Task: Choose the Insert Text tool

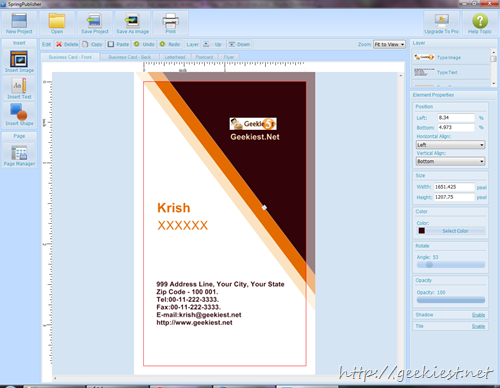Action: click(x=19, y=88)
